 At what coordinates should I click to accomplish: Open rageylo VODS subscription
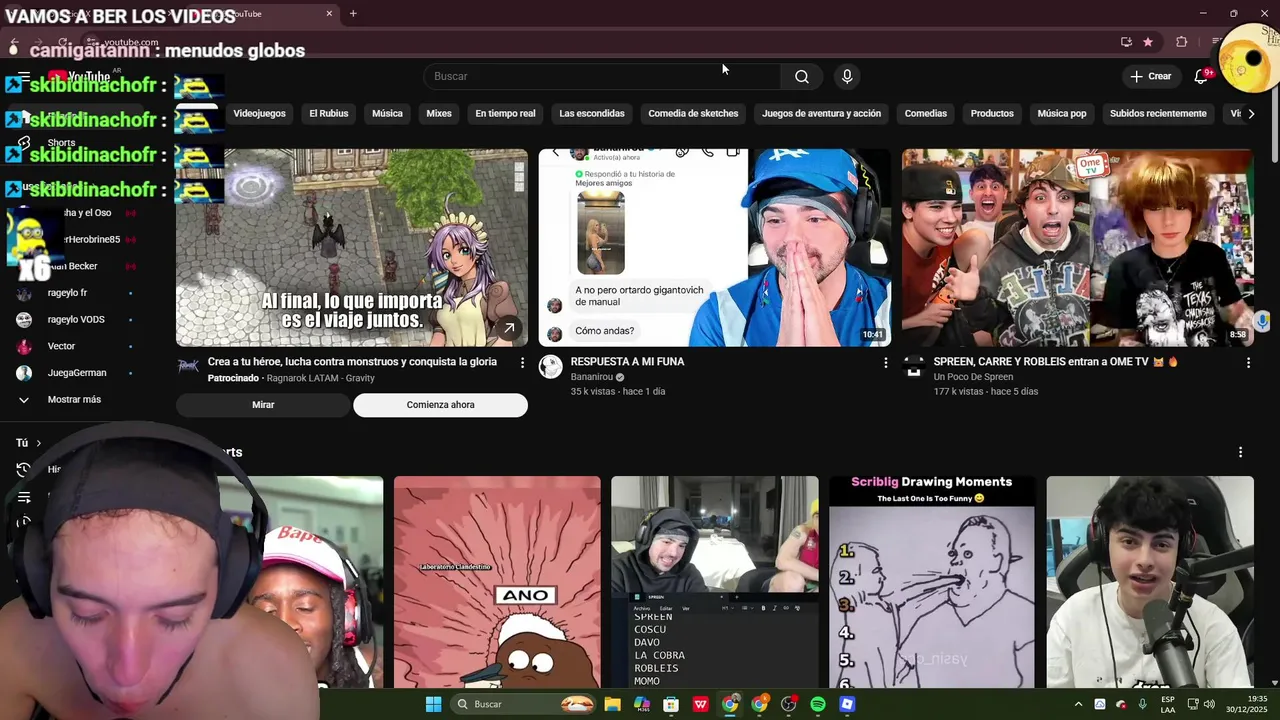click(76, 319)
